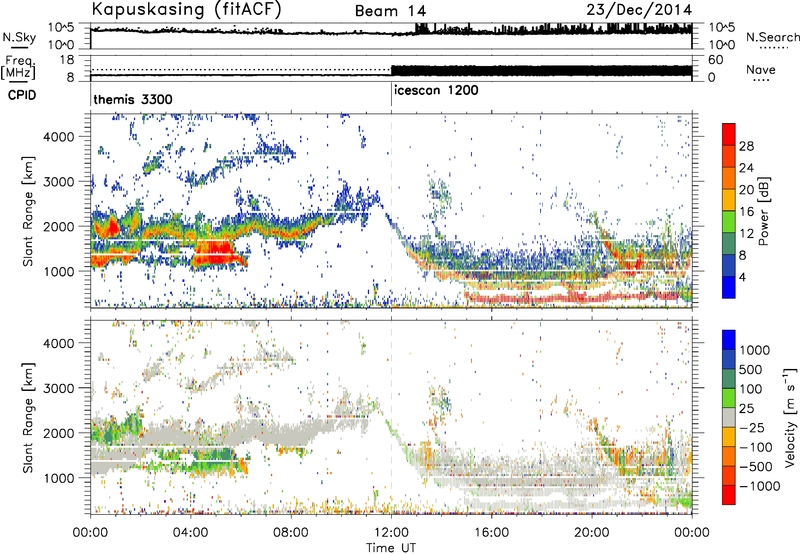Click the Slant Range label of velocity panel
This screenshot has height=554, width=800.
pyautogui.click(x=28, y=417)
